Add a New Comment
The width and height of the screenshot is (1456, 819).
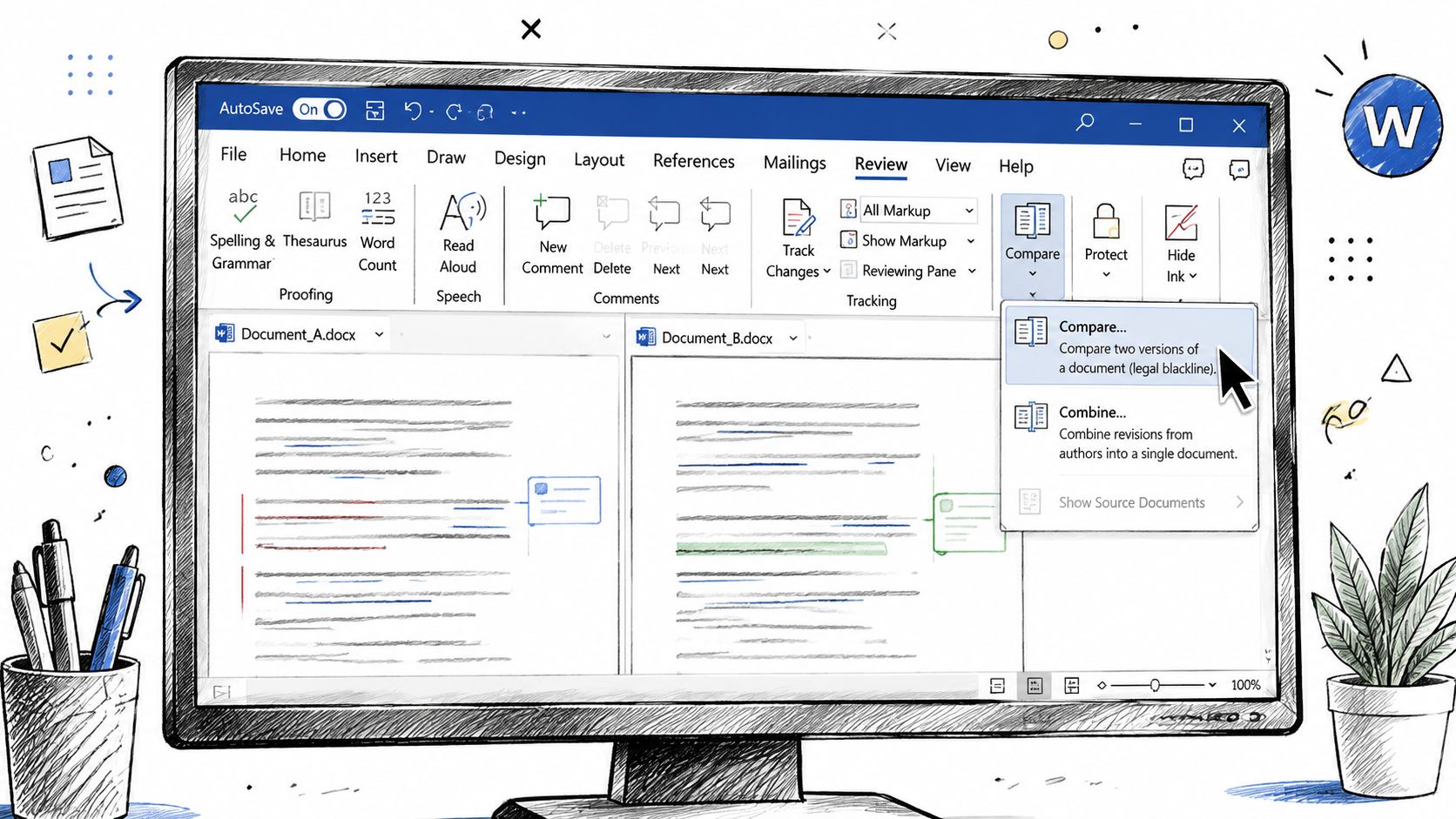552,235
